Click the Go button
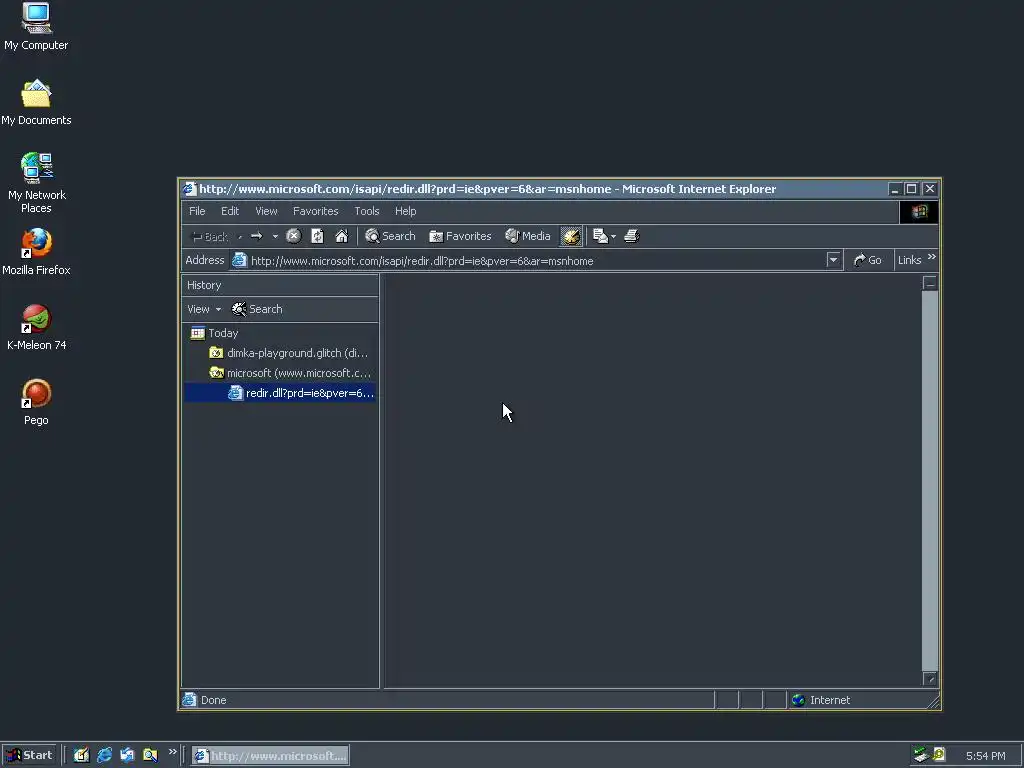The width and height of the screenshot is (1024, 768). 868,260
